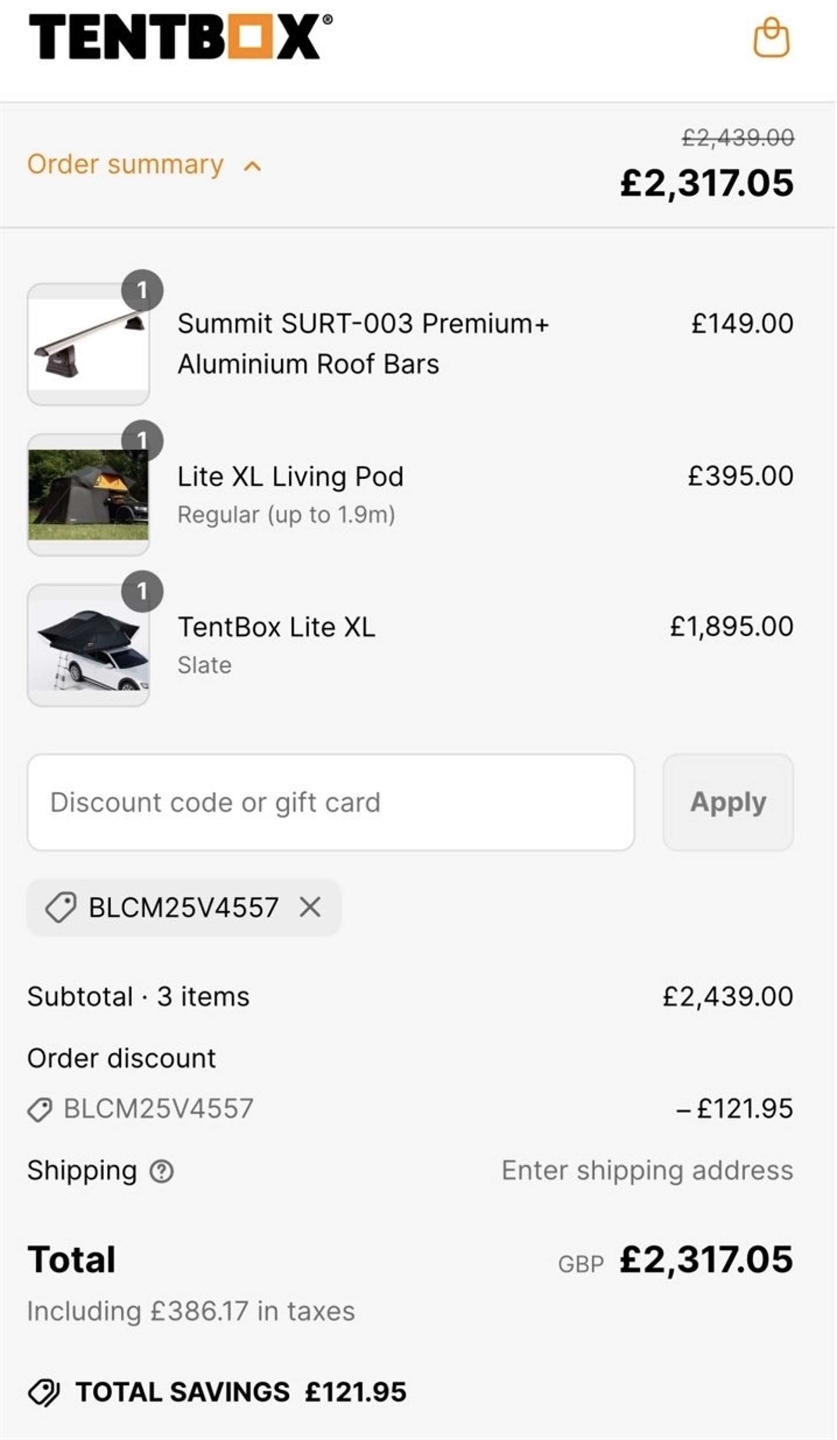Open the Summit Roof Bars product thumbnail
The image size is (837, 1440).
(88, 344)
